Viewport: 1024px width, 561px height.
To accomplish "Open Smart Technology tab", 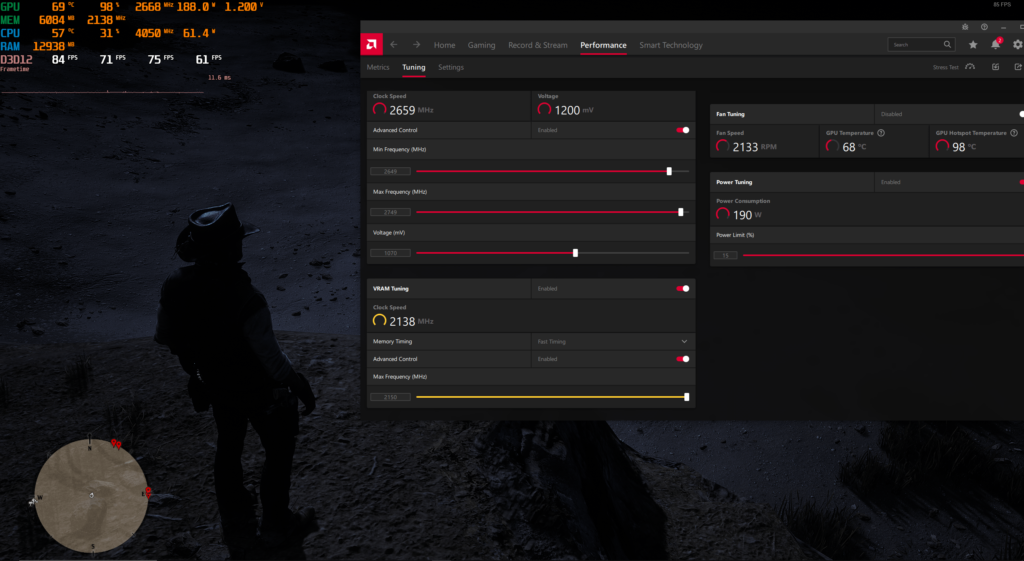I will coord(671,45).
